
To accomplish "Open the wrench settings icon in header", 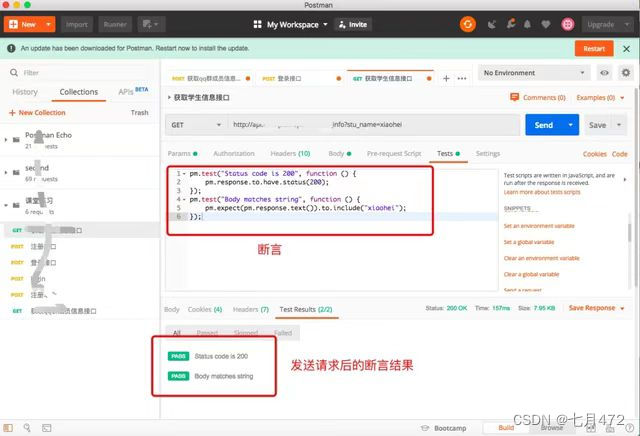I will [511, 24].
